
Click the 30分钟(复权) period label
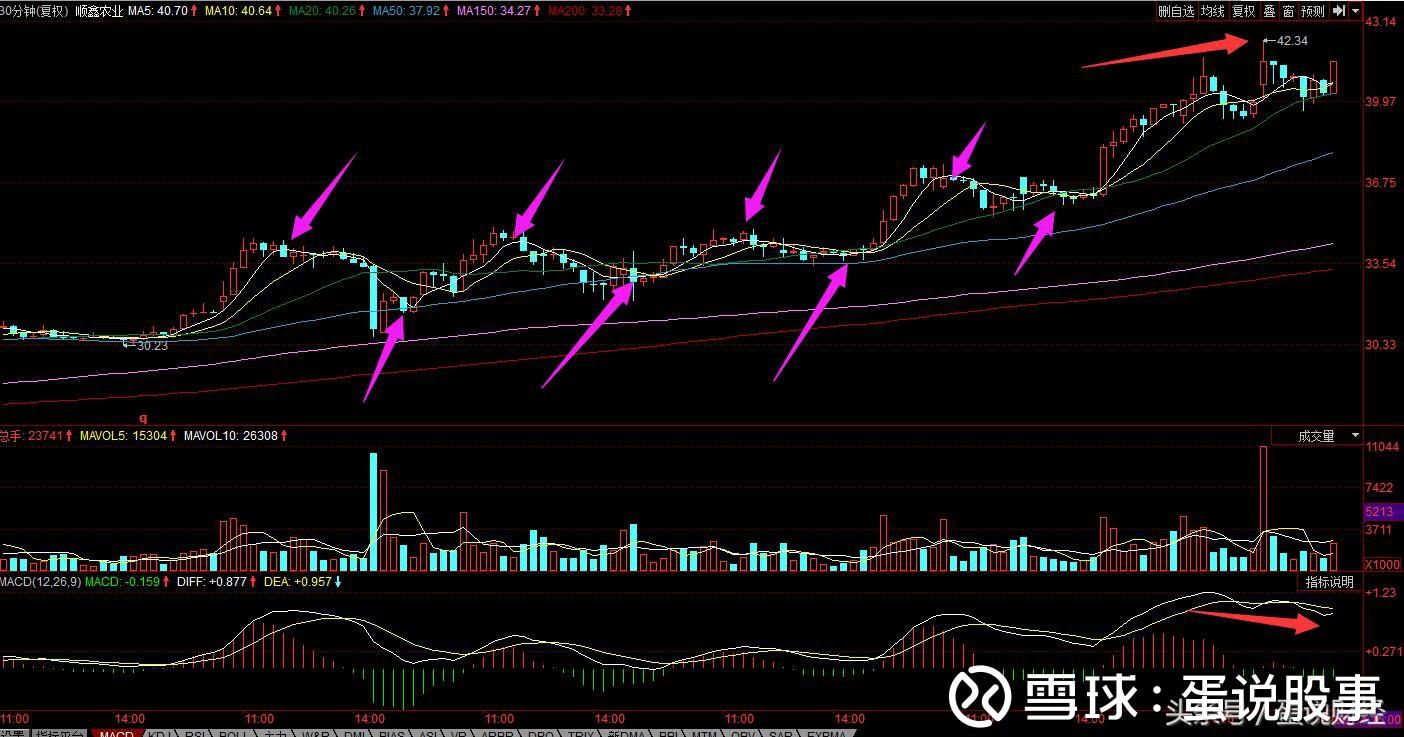click(35, 11)
